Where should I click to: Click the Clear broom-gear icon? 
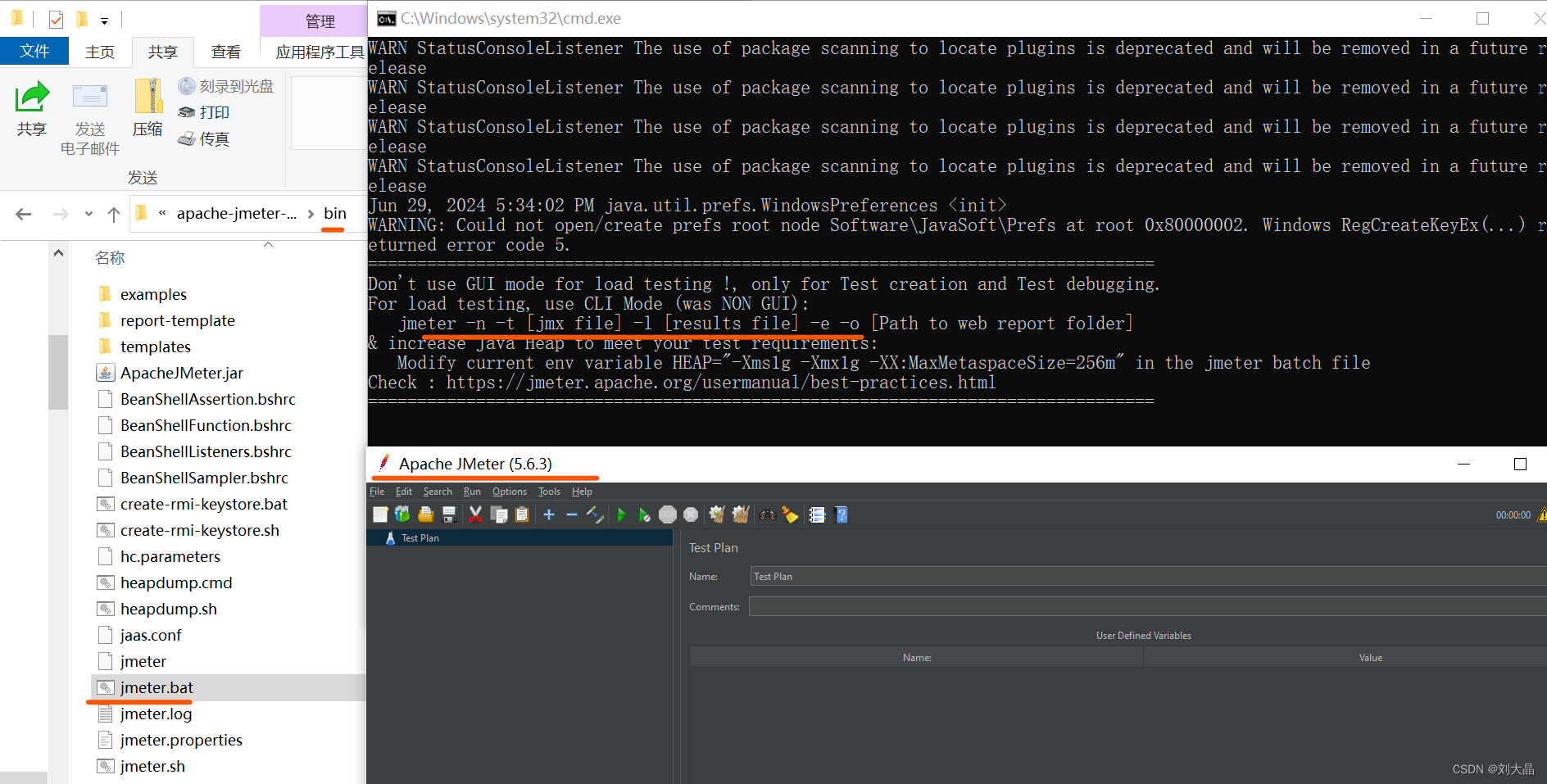coord(717,514)
